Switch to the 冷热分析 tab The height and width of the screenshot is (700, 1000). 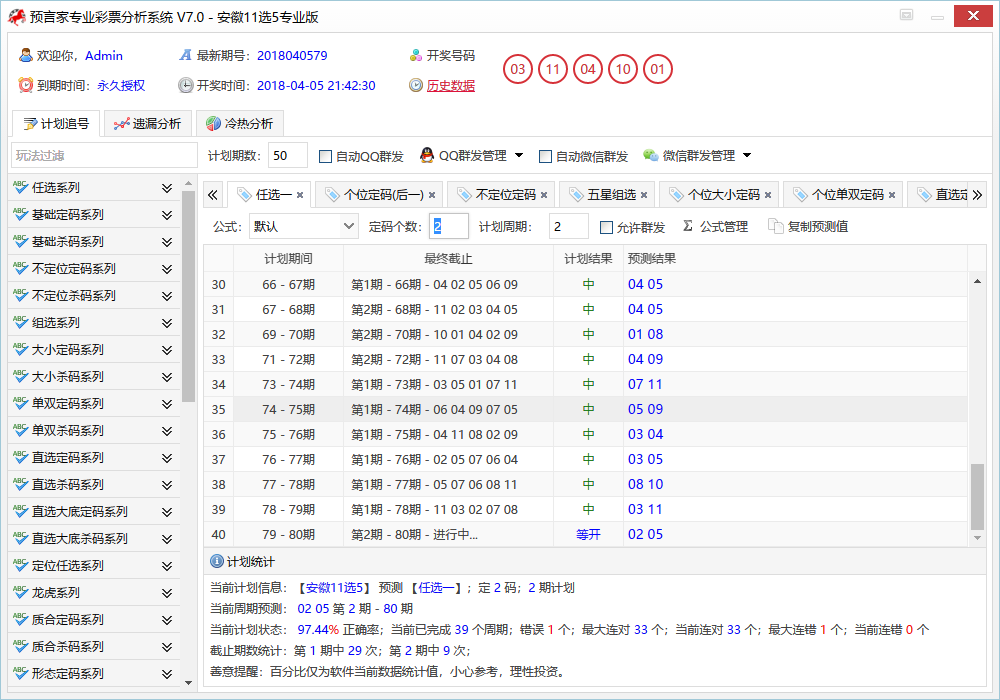pos(239,124)
